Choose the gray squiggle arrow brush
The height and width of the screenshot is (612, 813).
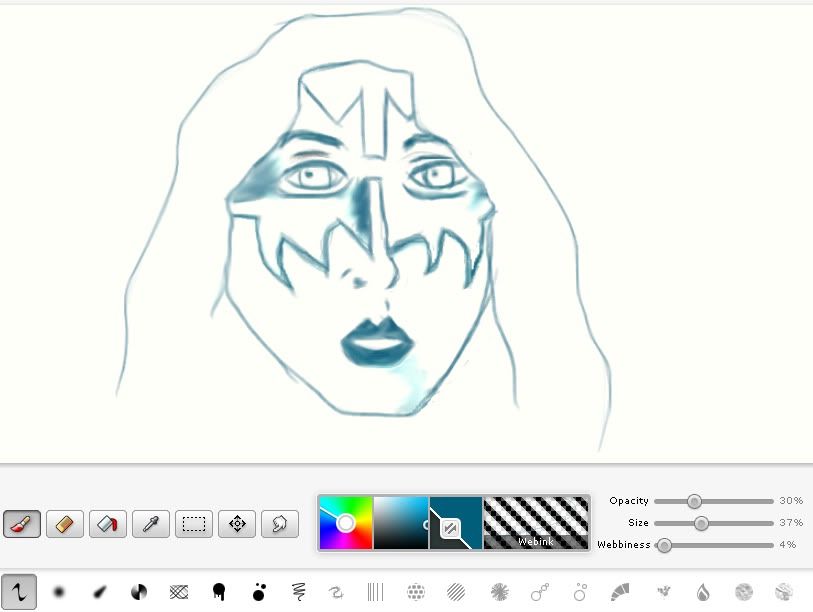[336, 592]
